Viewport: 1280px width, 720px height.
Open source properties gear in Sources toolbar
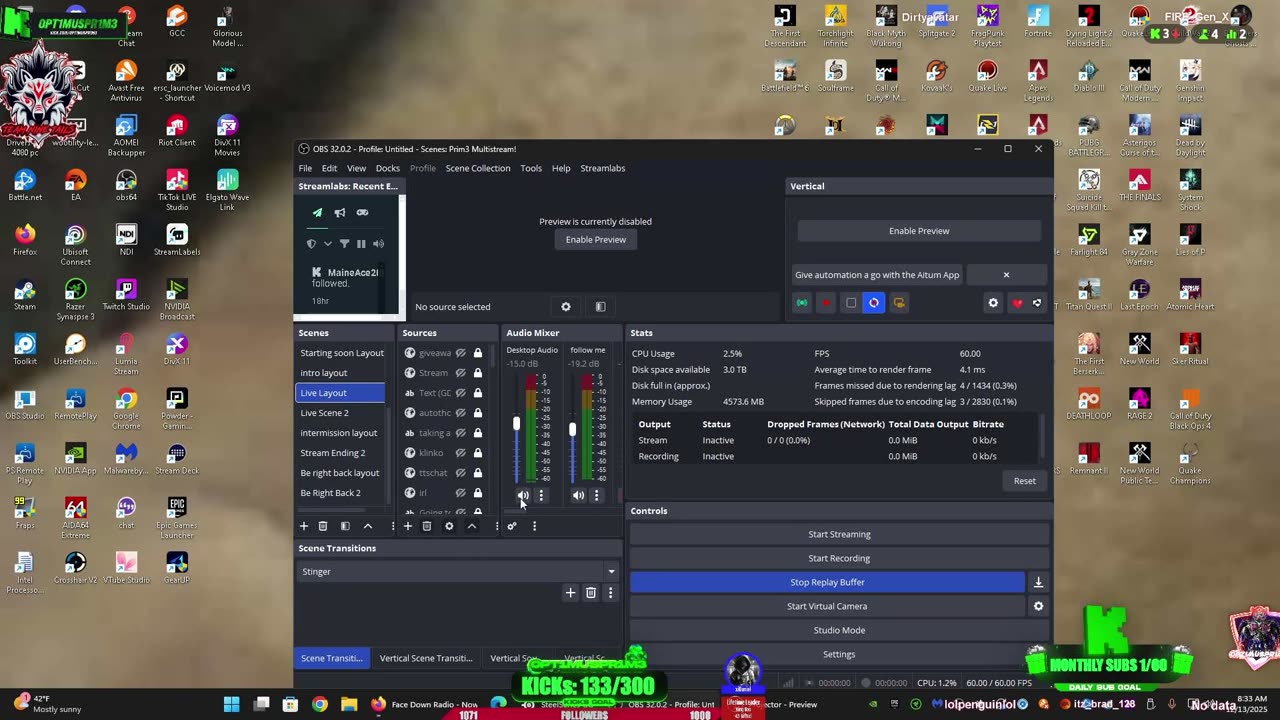click(449, 526)
